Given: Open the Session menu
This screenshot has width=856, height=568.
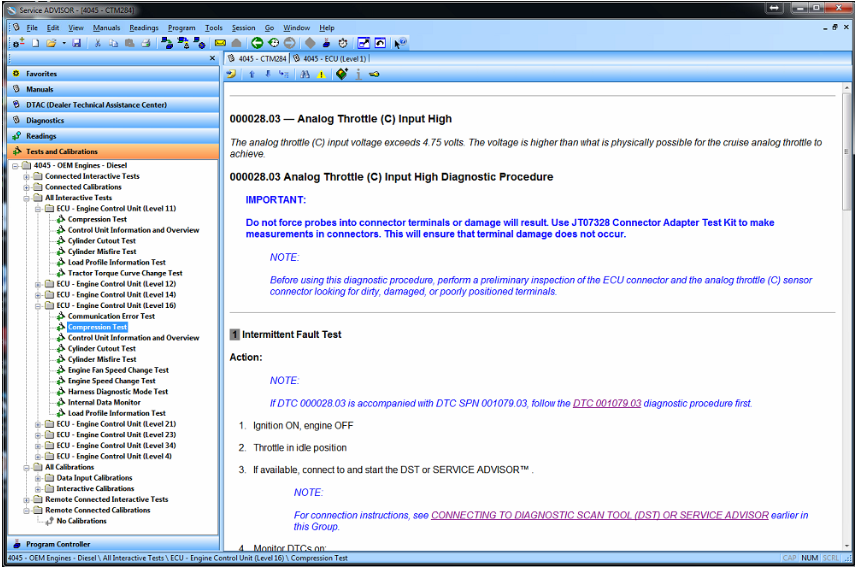Looking at the screenshot, I should pyautogui.click(x=243, y=28).
